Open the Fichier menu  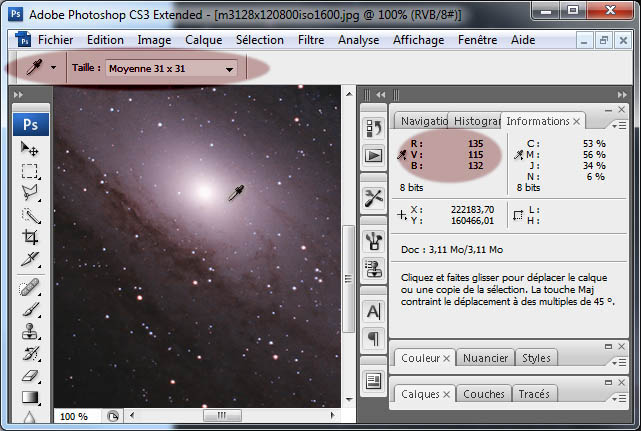(56, 40)
